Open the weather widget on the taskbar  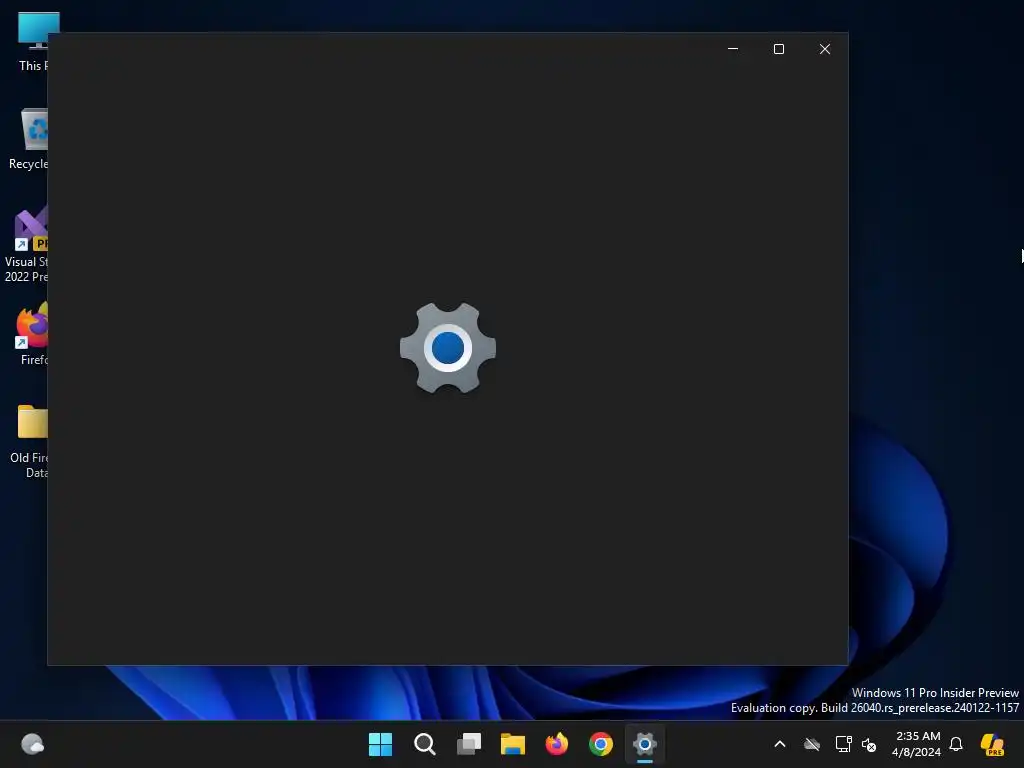(32, 744)
